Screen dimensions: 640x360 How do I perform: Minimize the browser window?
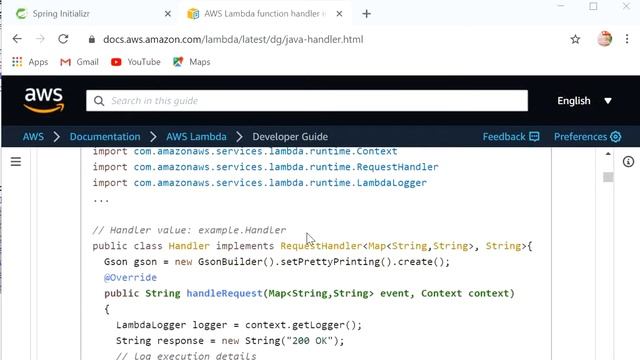[561, 6]
